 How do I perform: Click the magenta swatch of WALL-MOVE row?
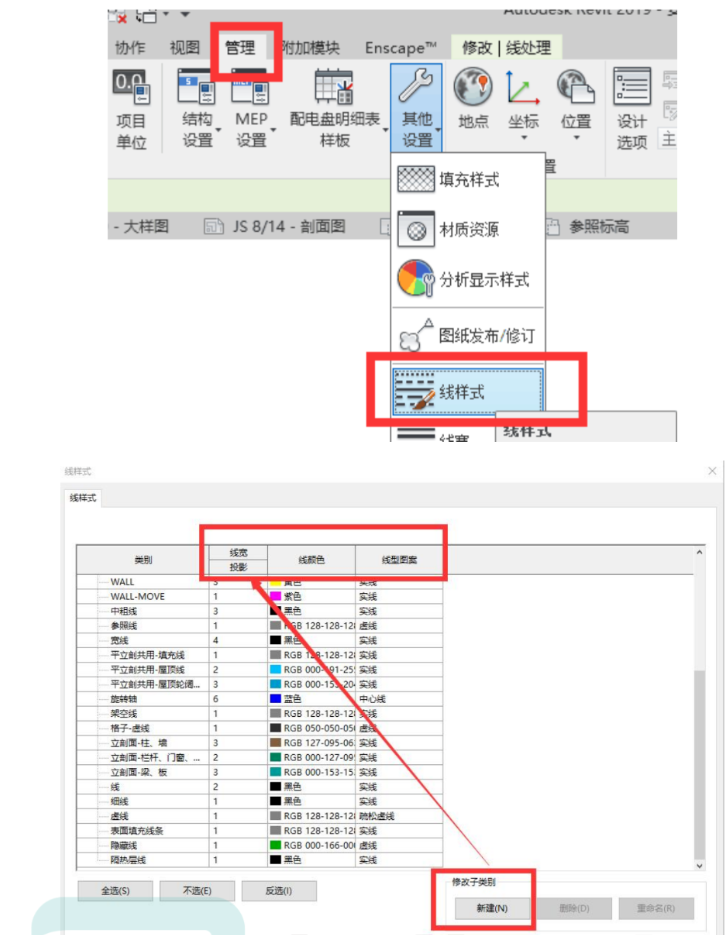(x=276, y=596)
